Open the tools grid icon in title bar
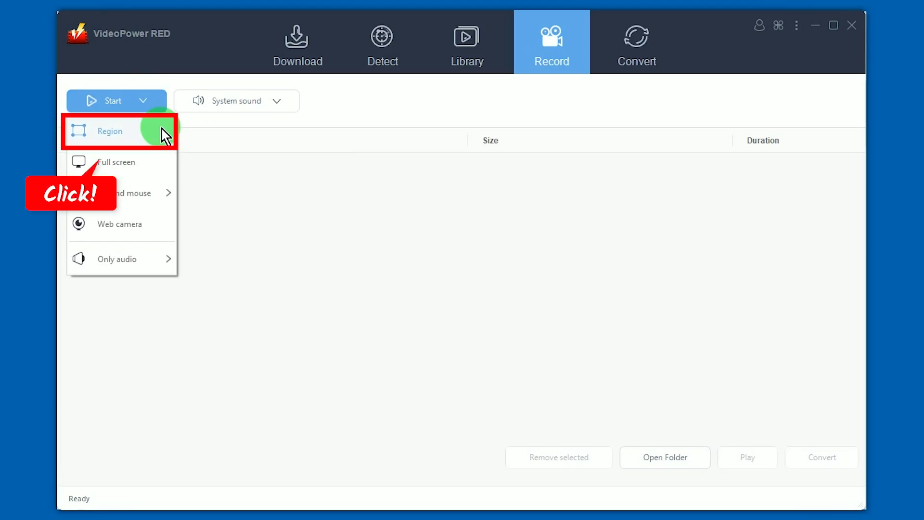 point(778,25)
